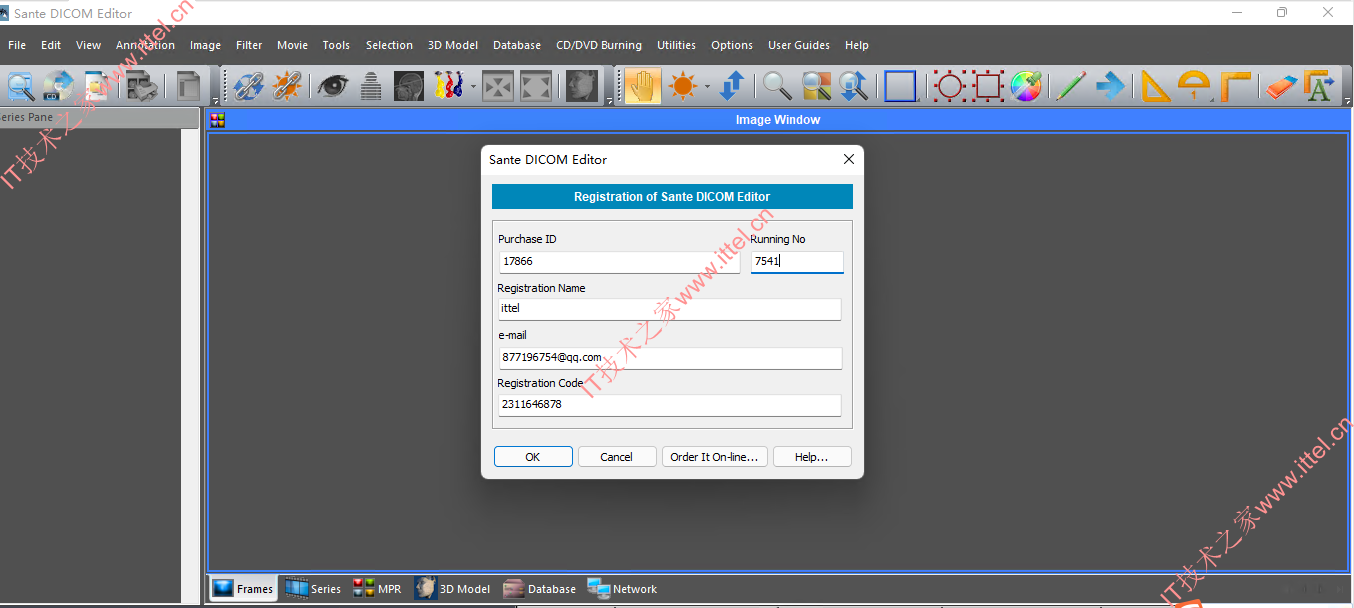Open dropdown arrow next to sun tool
Image resolution: width=1354 pixels, height=608 pixels.
(x=707, y=87)
